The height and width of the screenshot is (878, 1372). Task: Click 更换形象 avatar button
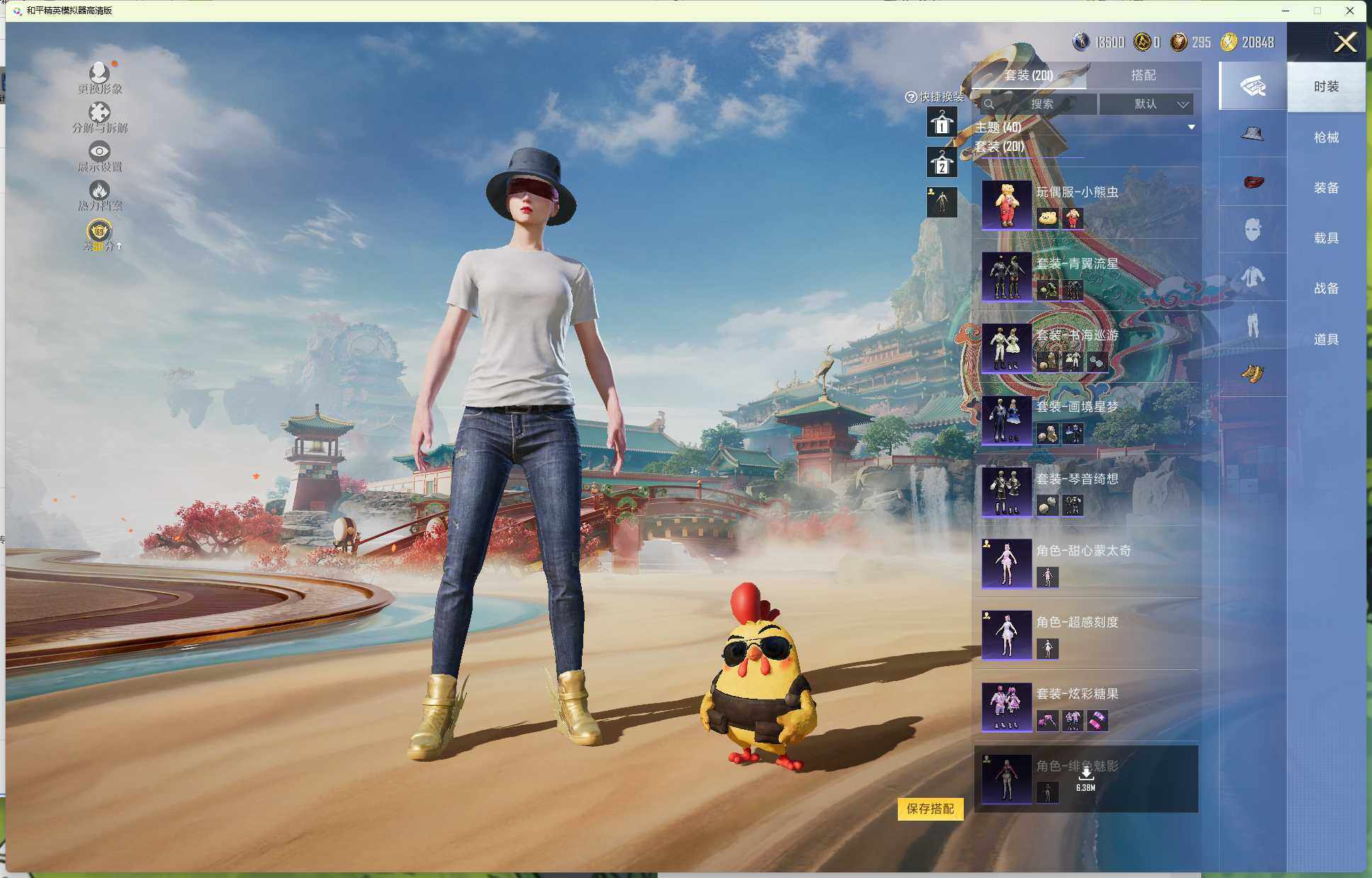pyautogui.click(x=99, y=73)
